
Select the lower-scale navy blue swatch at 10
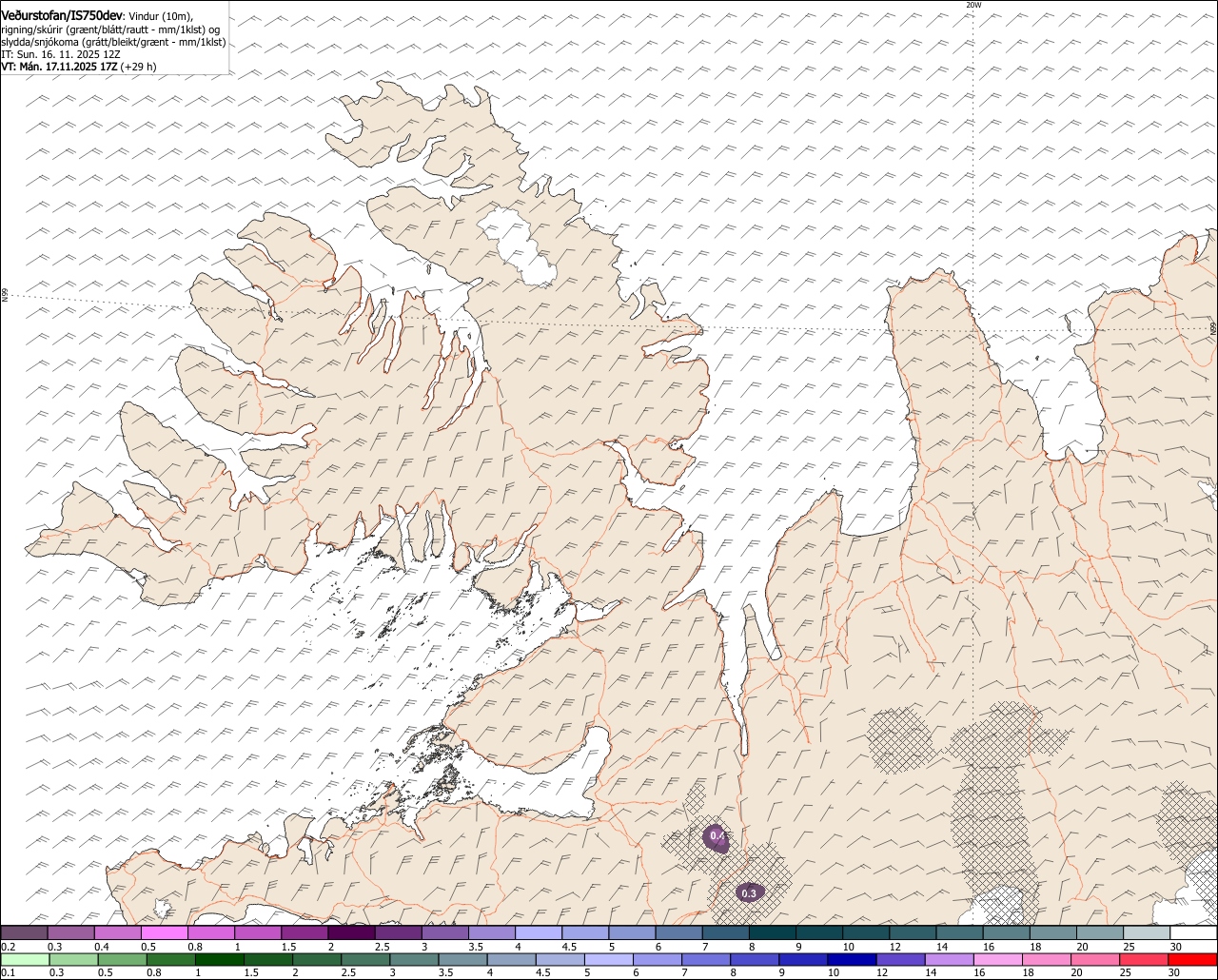pos(853,959)
